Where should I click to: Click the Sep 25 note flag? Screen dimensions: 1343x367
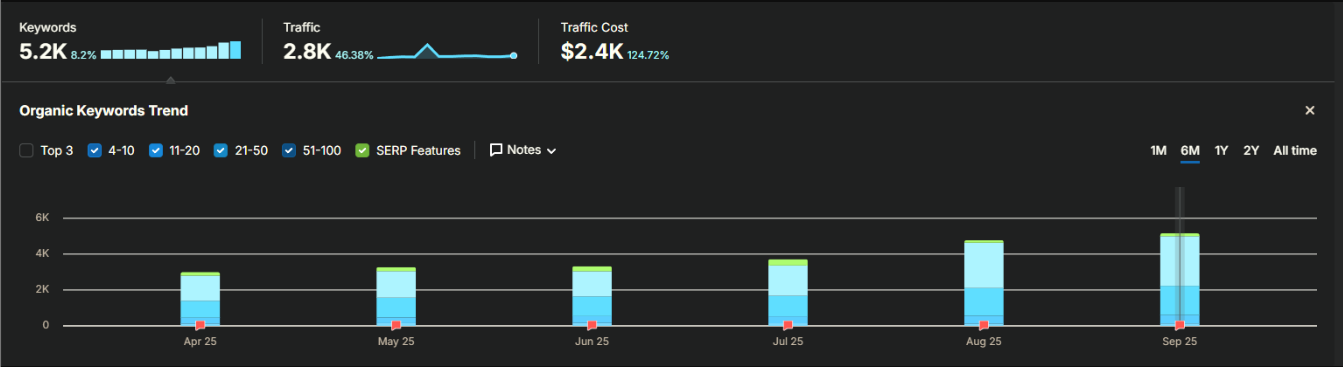tap(1180, 325)
